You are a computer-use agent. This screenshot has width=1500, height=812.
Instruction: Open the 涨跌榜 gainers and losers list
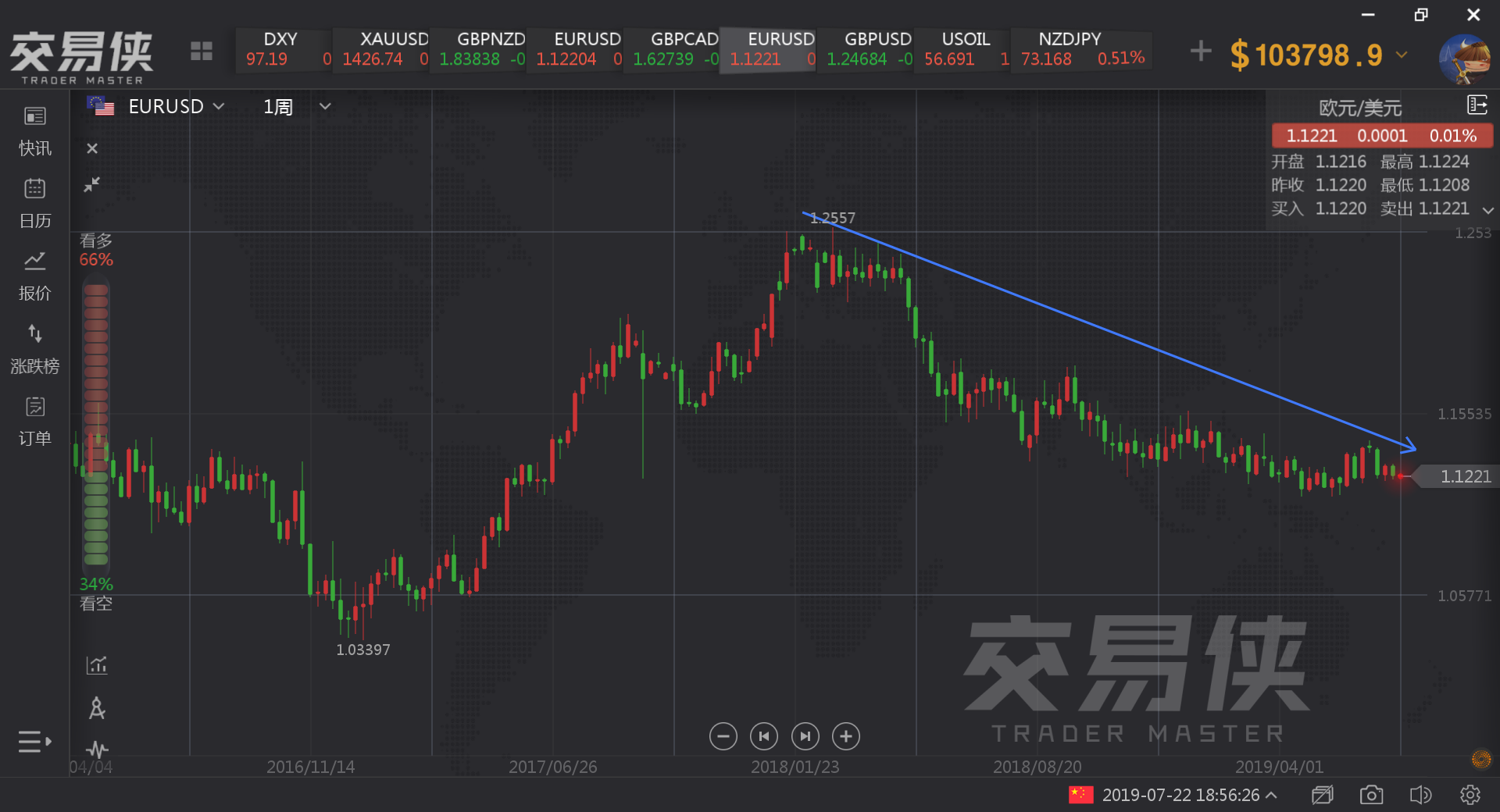(34, 348)
